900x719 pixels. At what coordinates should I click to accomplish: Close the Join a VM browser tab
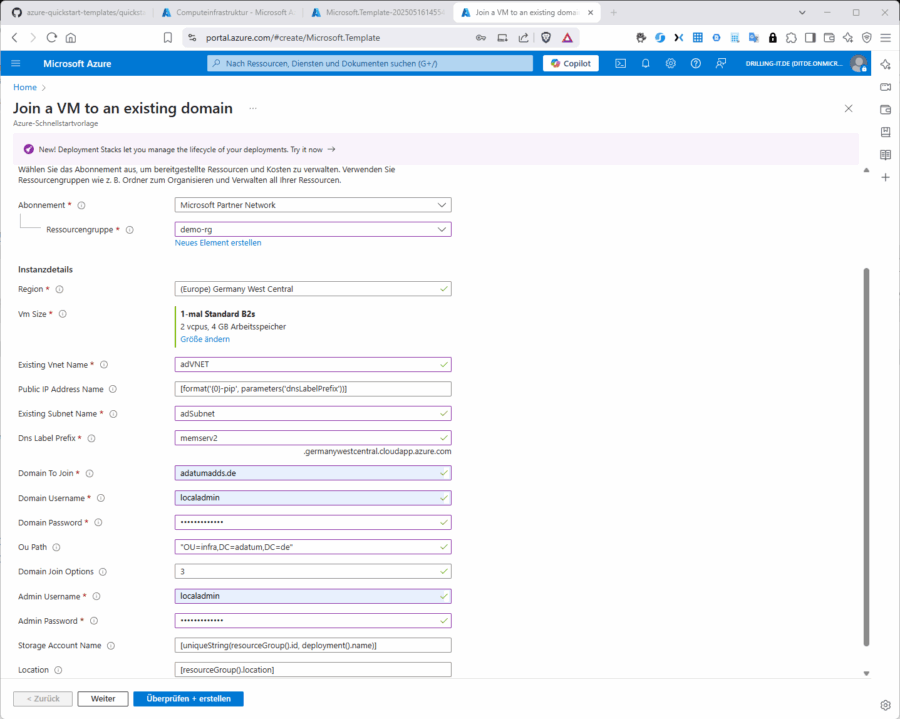point(590,12)
